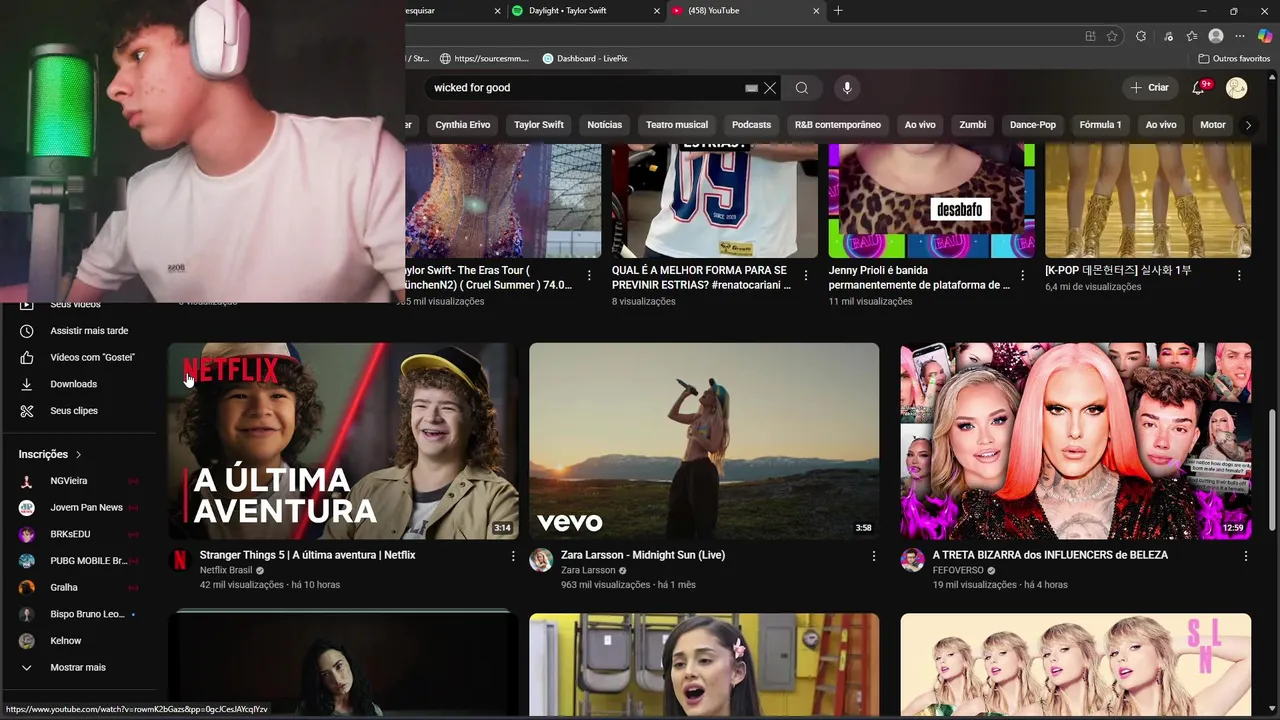
Task: Open https://sourcesmm bookmark
Action: 484,59
